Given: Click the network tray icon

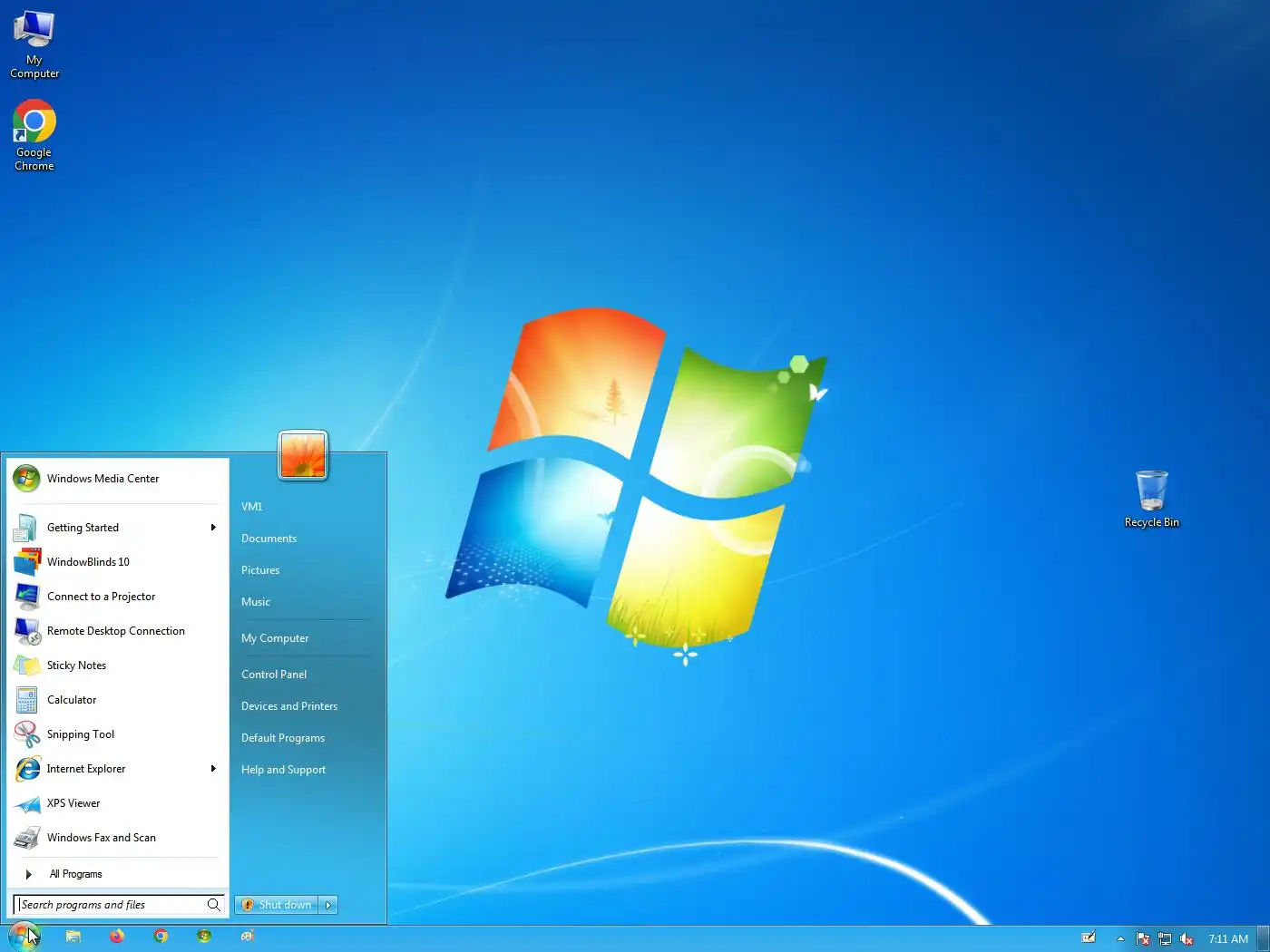Looking at the screenshot, I should click(x=1165, y=939).
